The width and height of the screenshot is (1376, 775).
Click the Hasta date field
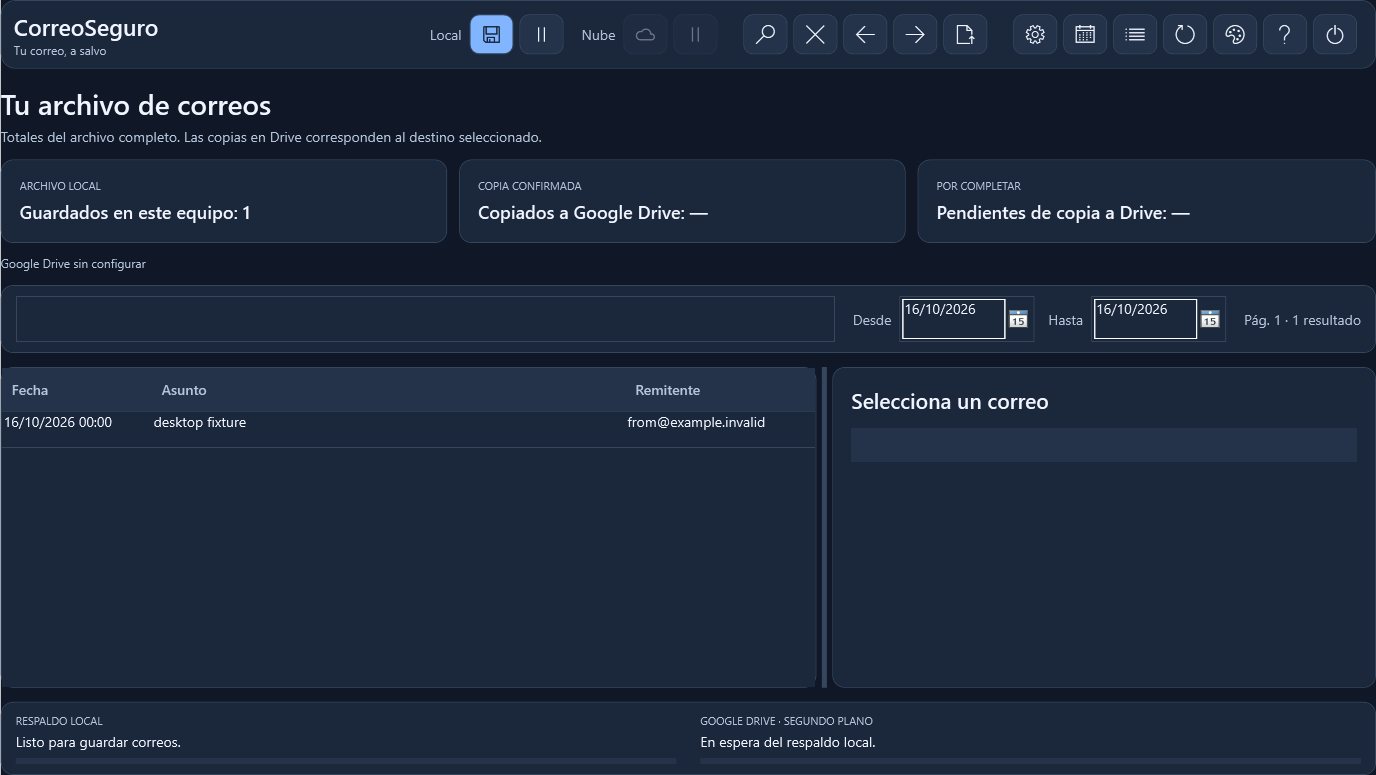pyautogui.click(x=1145, y=319)
